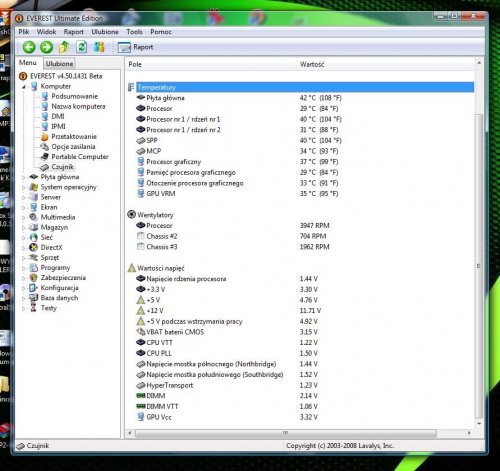Viewport: 500px width, 471px height.
Task: Expand the DirectX node
Action: (24, 248)
